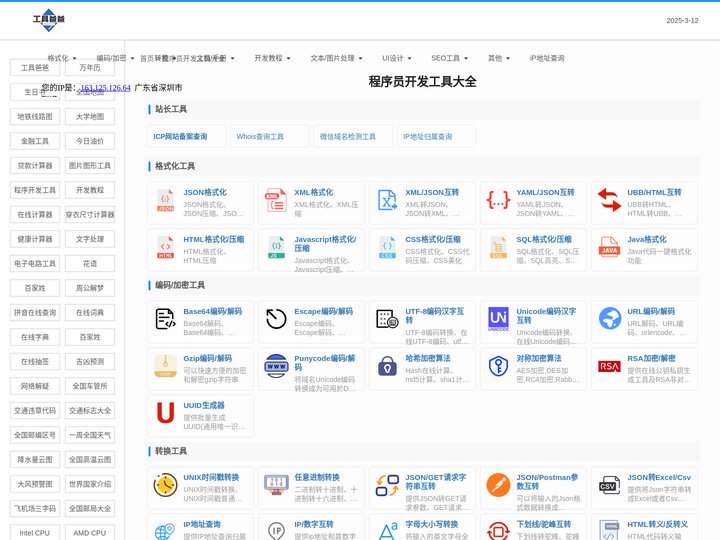Open Whois查询工具 link
The width and height of the screenshot is (720, 540).
click(x=270, y=136)
